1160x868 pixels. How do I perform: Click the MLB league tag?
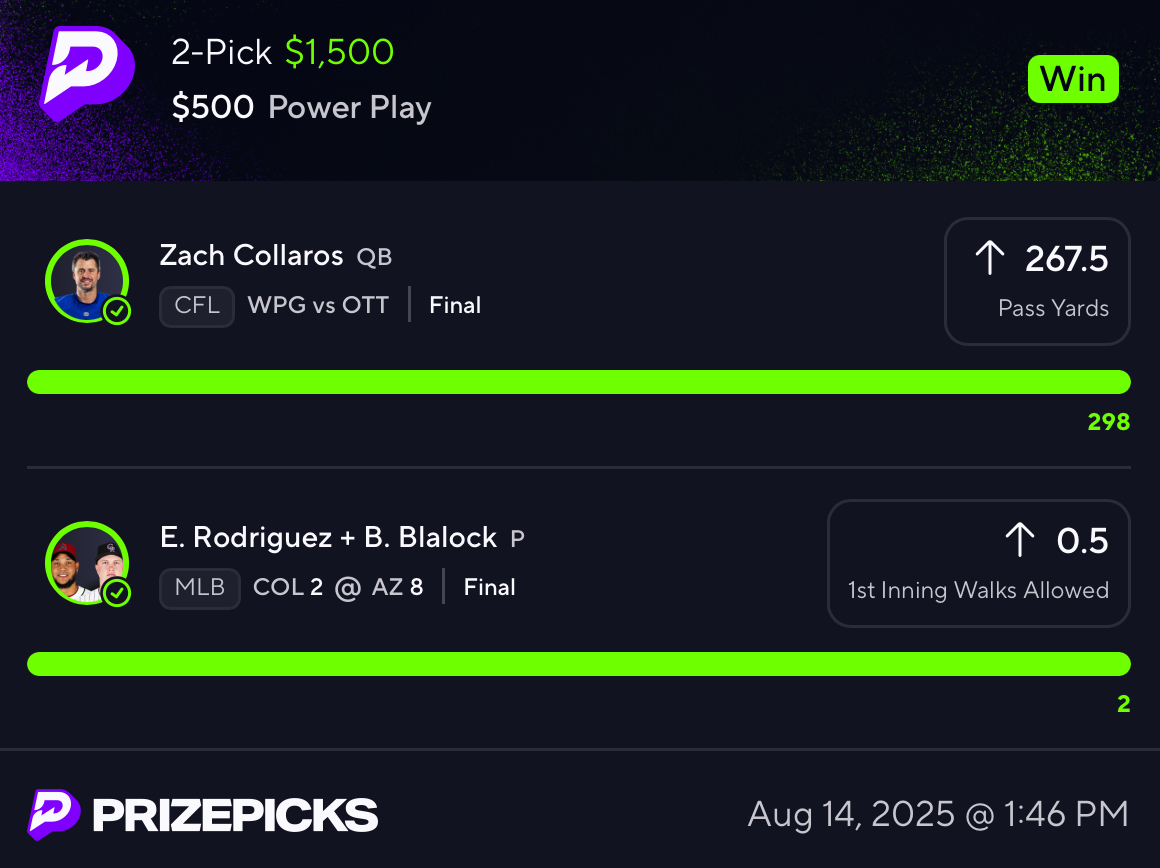[200, 588]
